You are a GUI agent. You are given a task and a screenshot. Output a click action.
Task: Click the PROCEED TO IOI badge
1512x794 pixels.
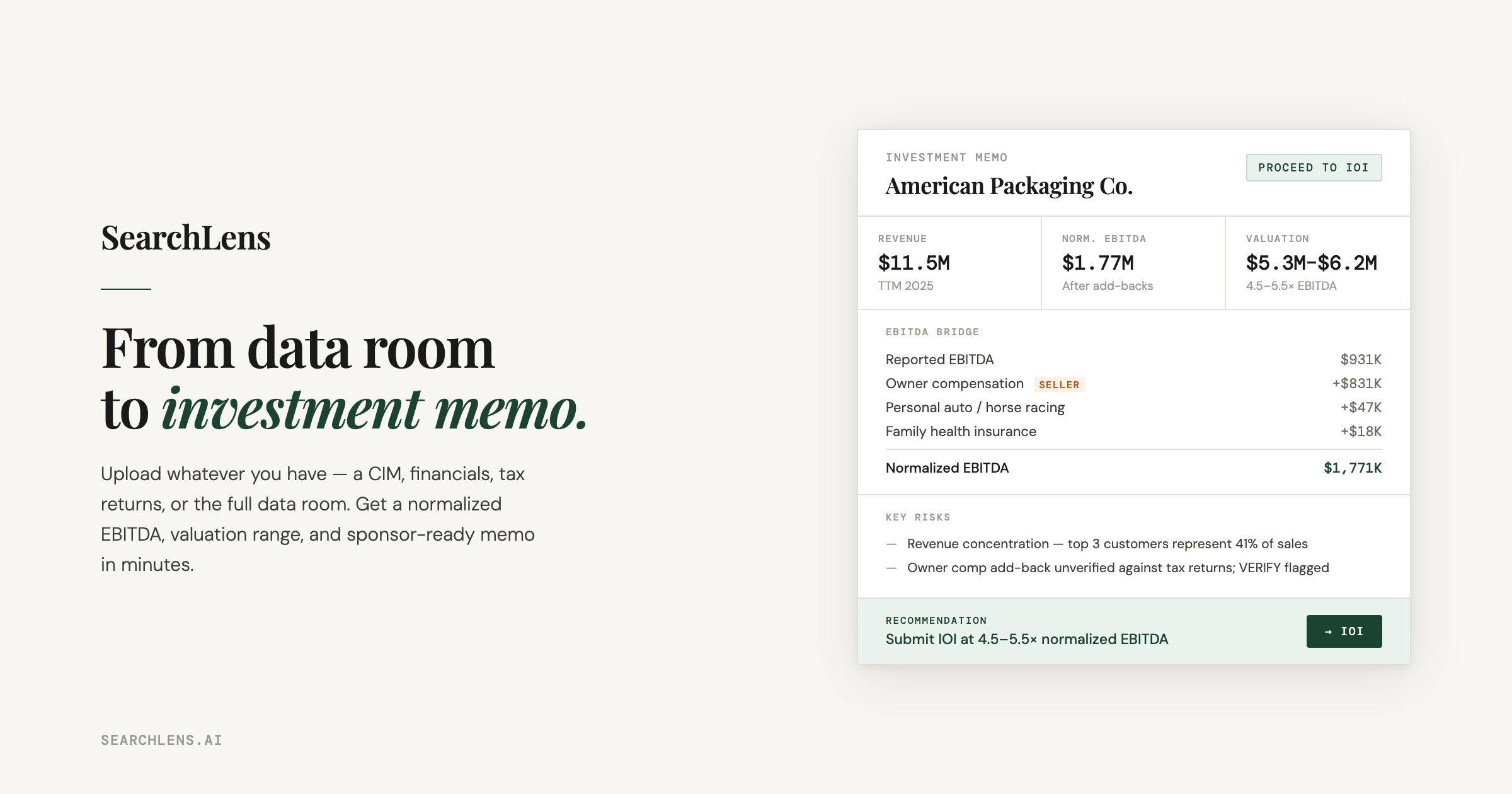(1314, 168)
